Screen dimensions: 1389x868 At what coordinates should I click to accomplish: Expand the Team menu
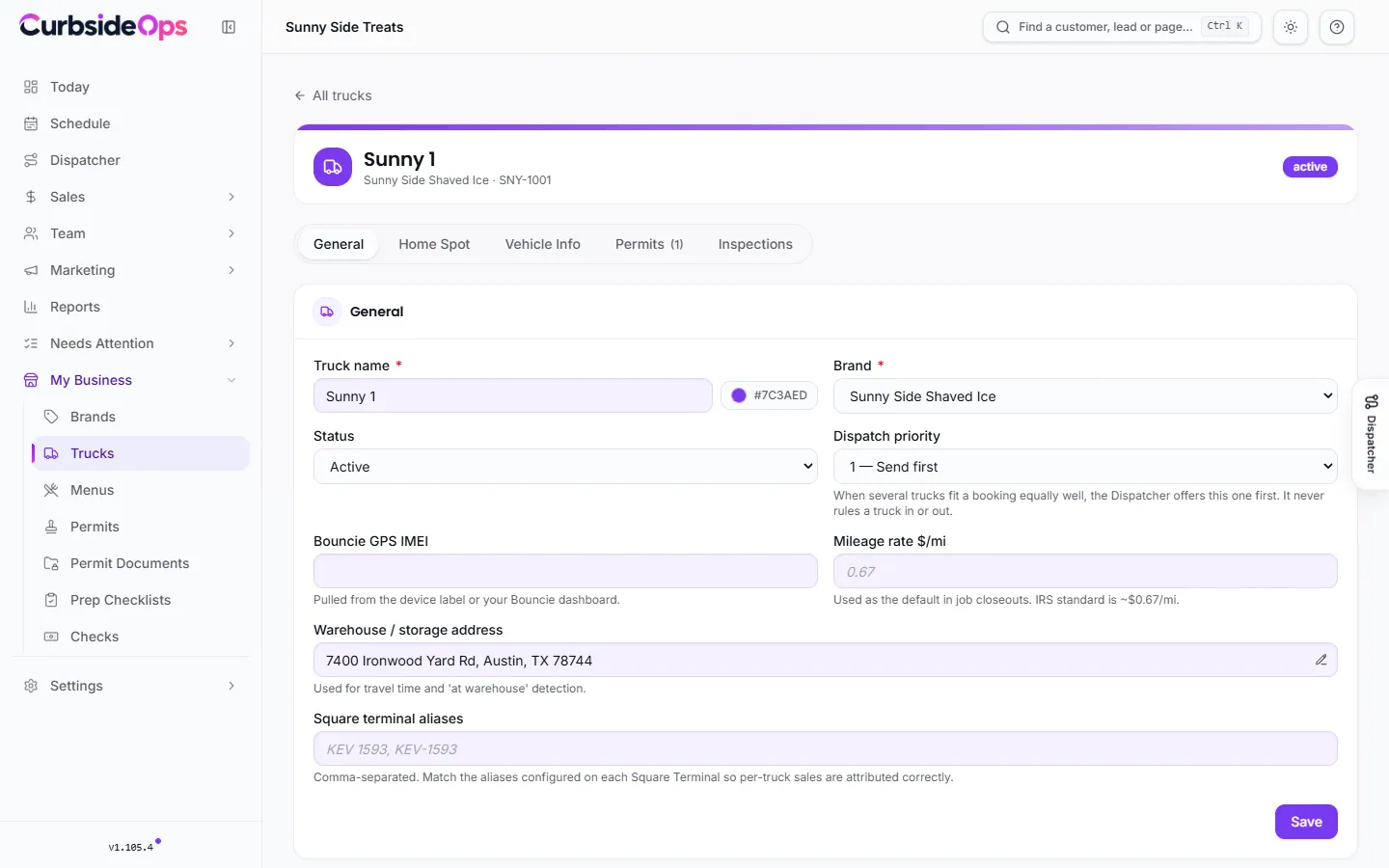pos(131,233)
